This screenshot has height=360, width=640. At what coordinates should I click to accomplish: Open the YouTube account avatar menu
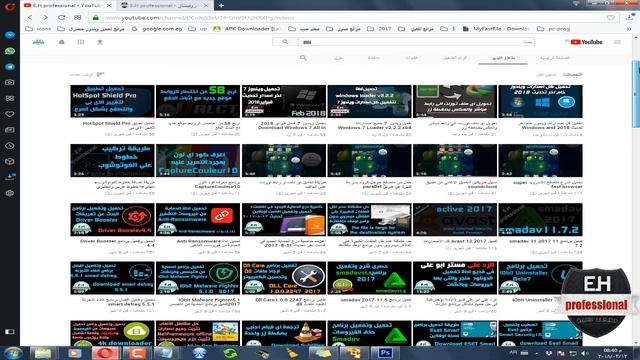tap(39, 42)
